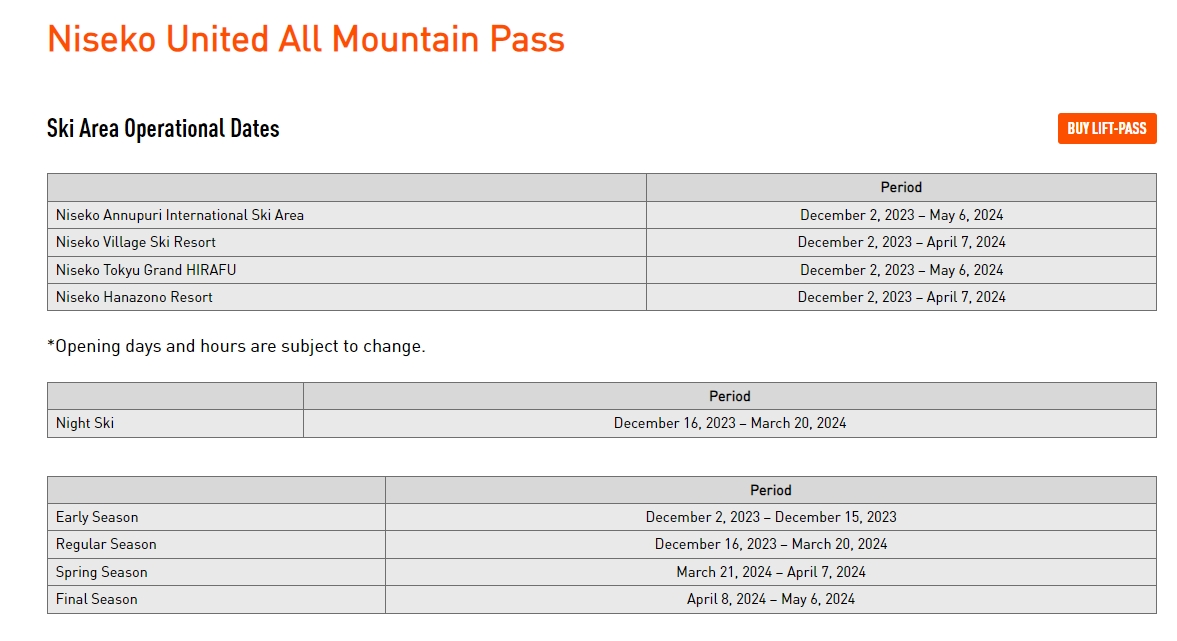Click the Niseko Village Ski Resort cell

[346, 242]
